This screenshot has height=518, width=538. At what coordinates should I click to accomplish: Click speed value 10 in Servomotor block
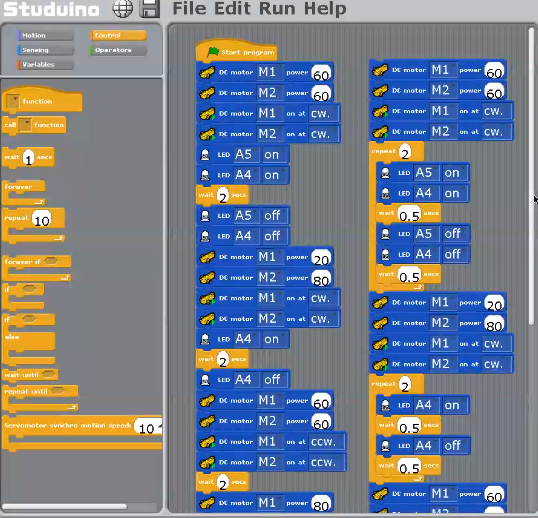pos(147,427)
